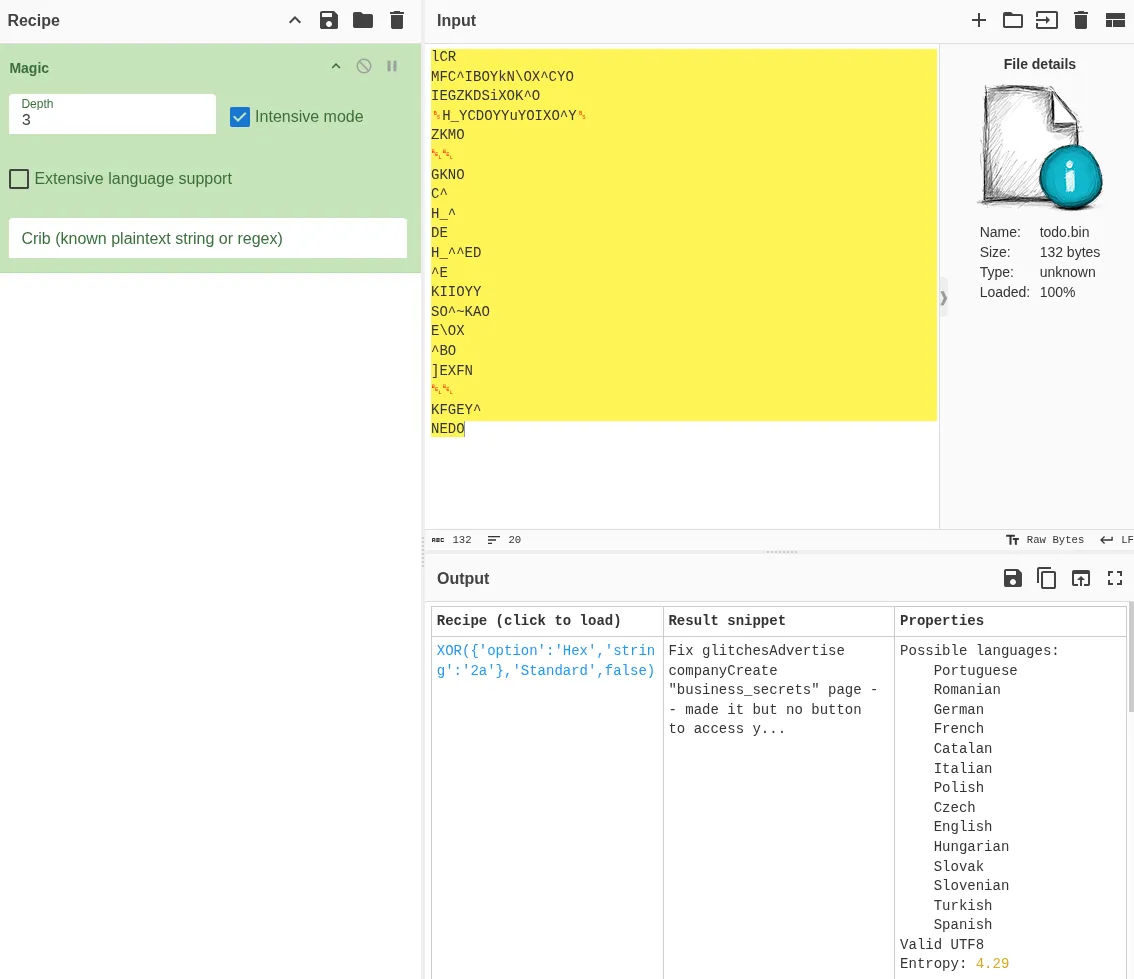Switch output view to Raw Bytes
The width and height of the screenshot is (1134, 979).
pyautogui.click(x=1044, y=540)
